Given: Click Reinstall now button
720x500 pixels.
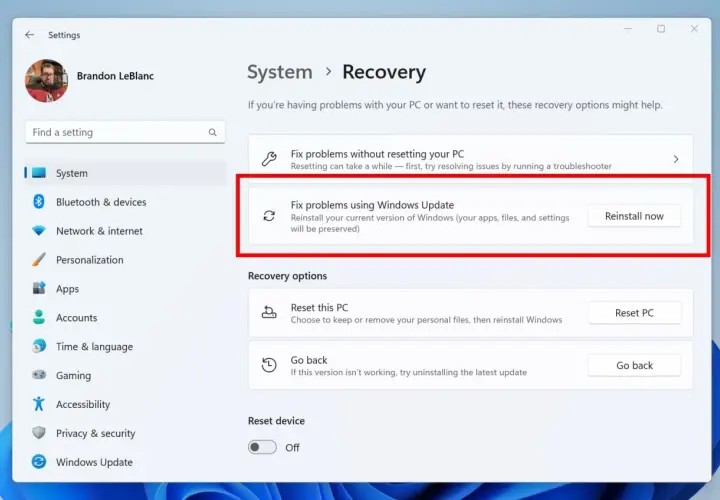Looking at the screenshot, I should click(634, 216).
